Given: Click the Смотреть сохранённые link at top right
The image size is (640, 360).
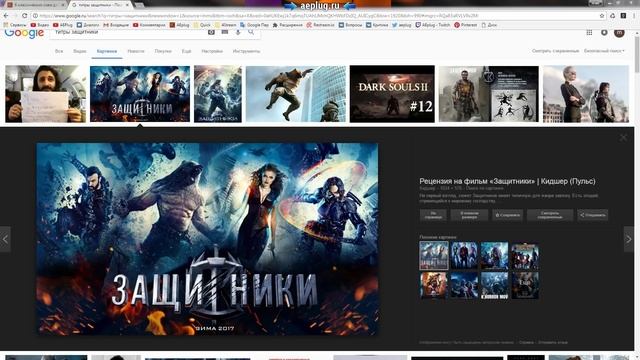Looking at the screenshot, I should point(556,51).
